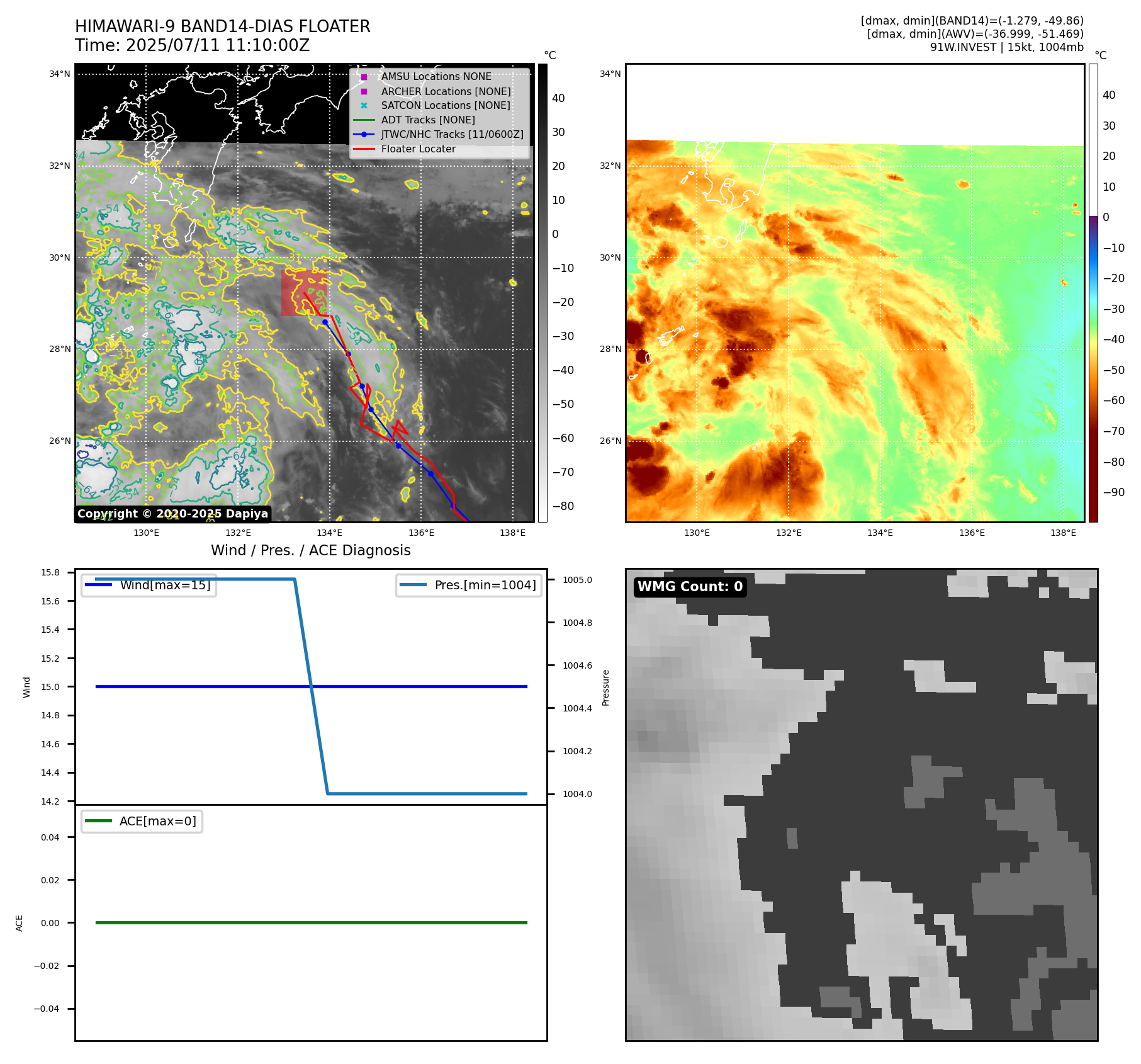Select the 'JTWC/NHC Tracks [11/0600Z]' legend label
The width and height of the screenshot is (1141, 1064).
(452, 134)
